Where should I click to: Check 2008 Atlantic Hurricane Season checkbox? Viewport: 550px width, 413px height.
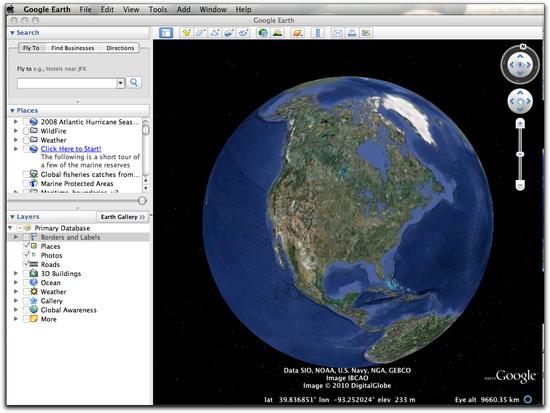point(26,122)
